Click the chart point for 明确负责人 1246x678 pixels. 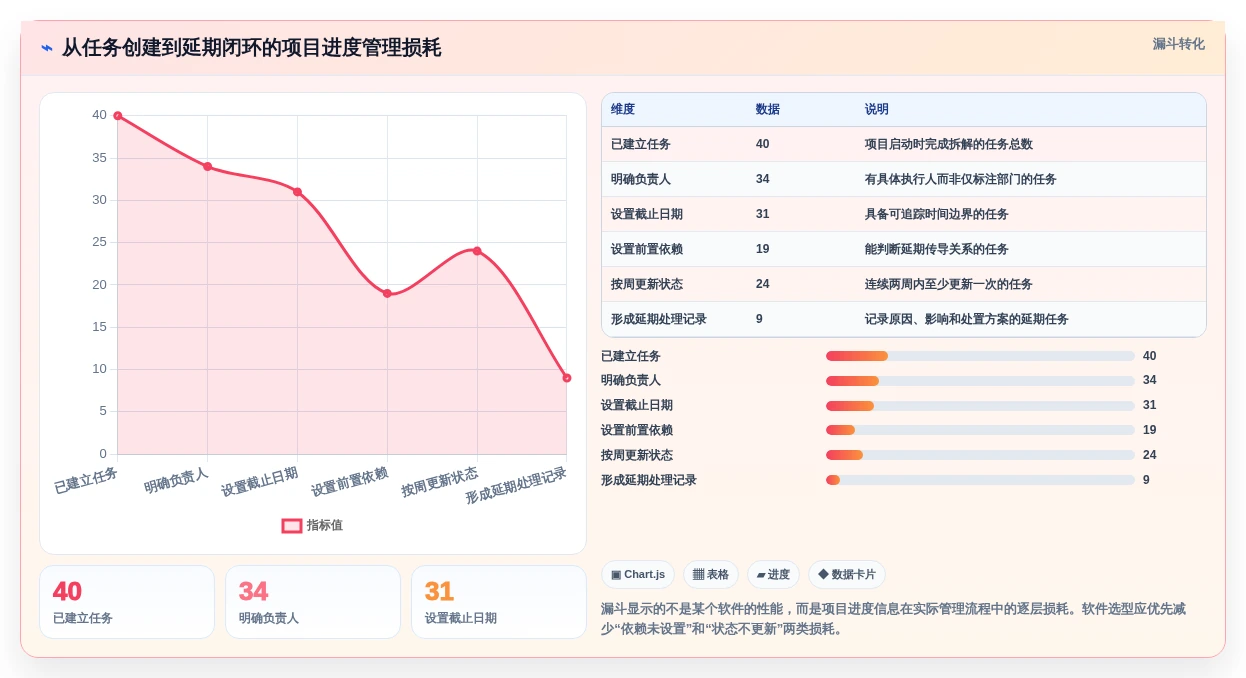pos(207,166)
